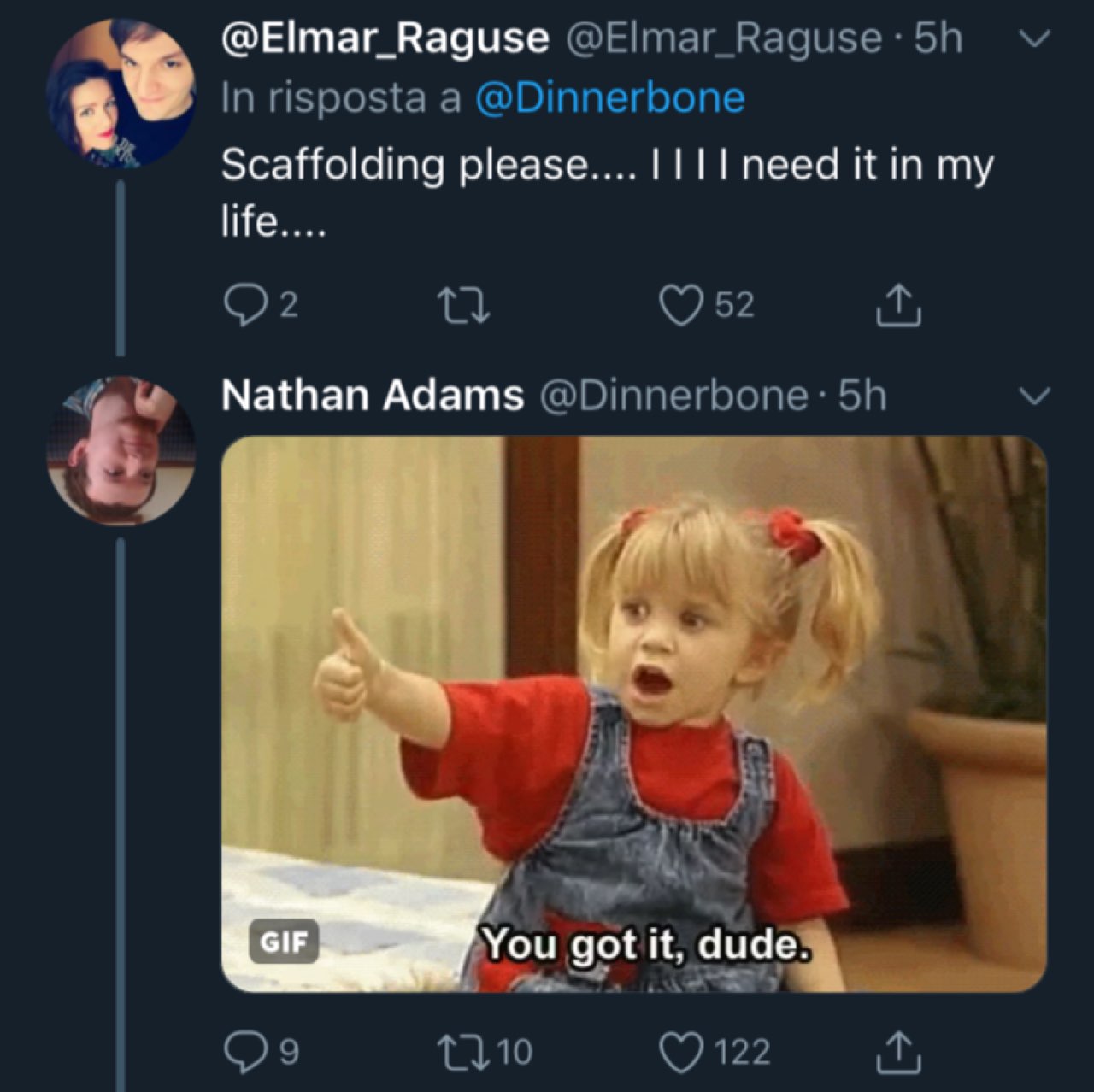Share Elmar_Raguse's tweet
1094x1092 pixels.
[898, 306]
